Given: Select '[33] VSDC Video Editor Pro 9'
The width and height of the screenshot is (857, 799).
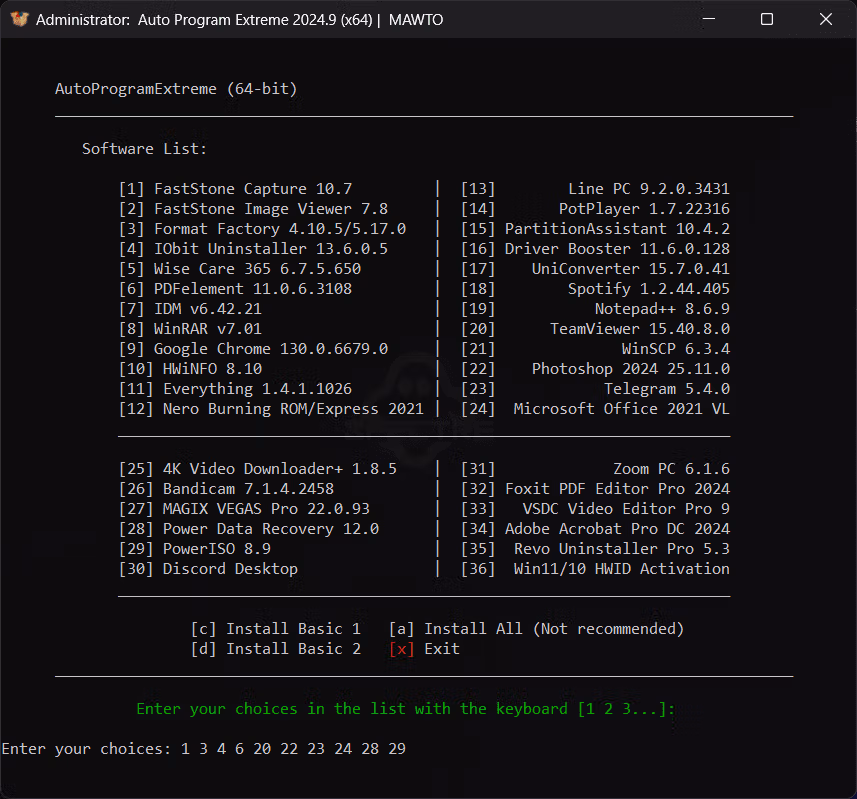Looking at the screenshot, I should (595, 509).
